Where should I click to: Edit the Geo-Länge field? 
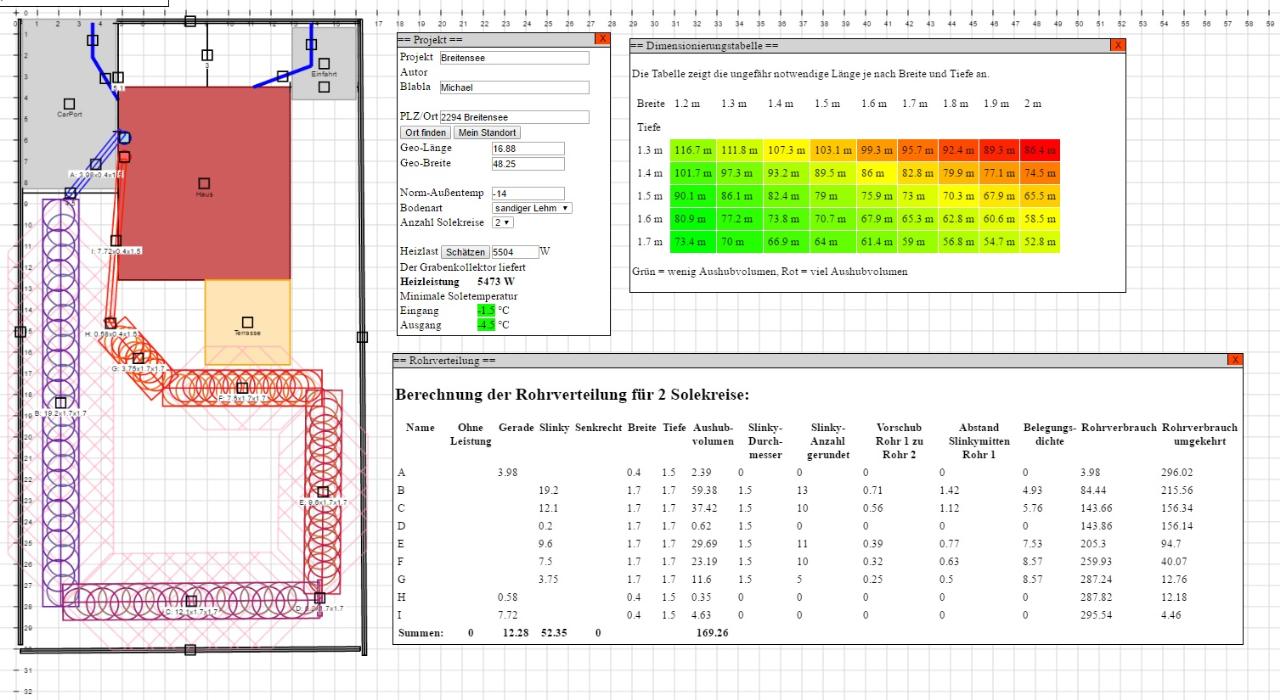(528, 148)
